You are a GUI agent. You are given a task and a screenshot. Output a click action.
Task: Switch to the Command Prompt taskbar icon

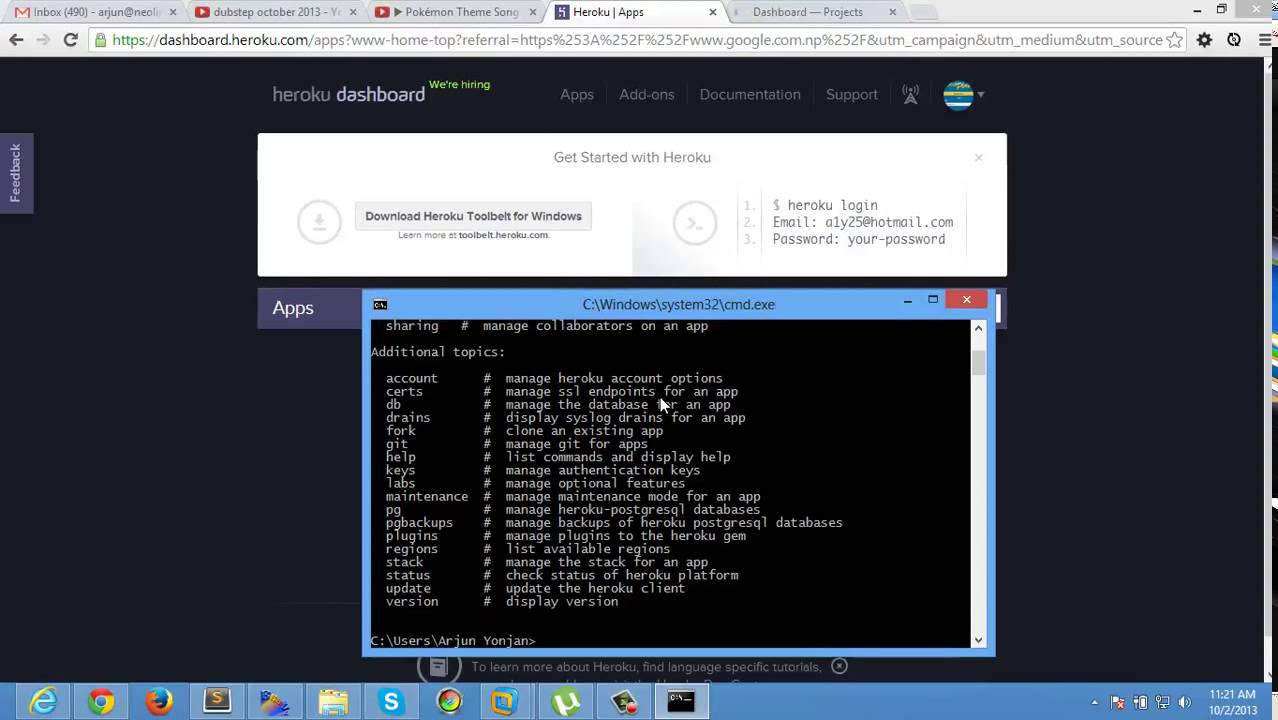tap(681, 702)
